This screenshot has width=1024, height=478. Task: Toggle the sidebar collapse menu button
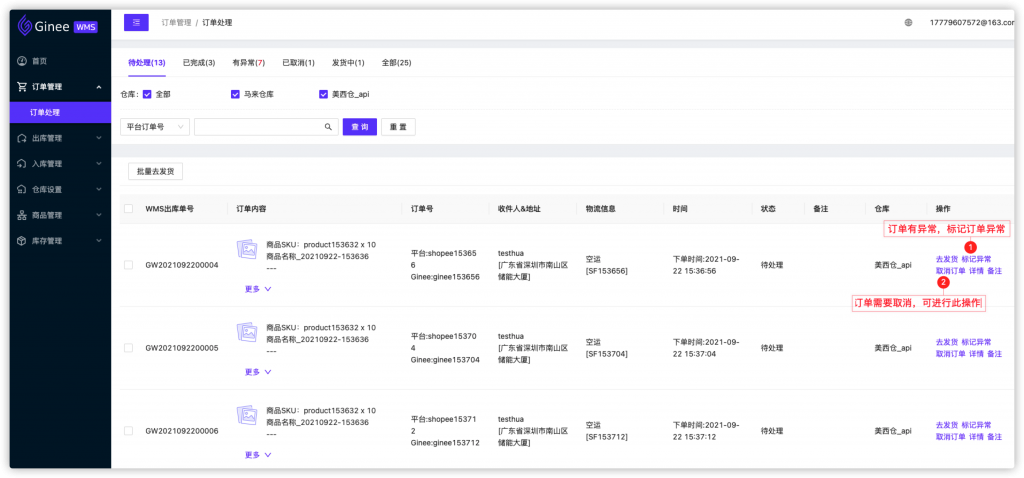pyautogui.click(x=136, y=23)
